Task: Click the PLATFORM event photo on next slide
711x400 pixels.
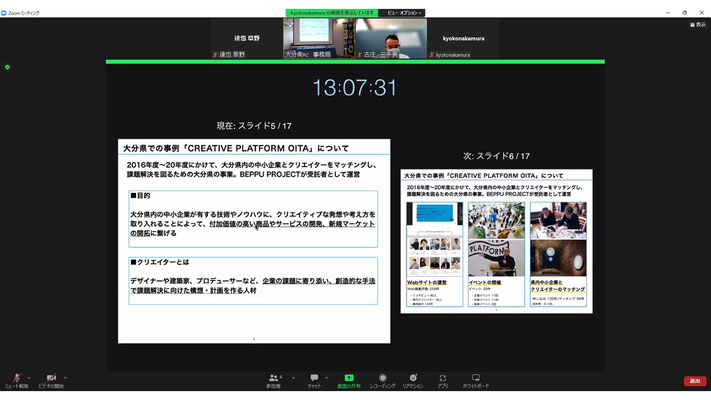Action: pos(496,258)
